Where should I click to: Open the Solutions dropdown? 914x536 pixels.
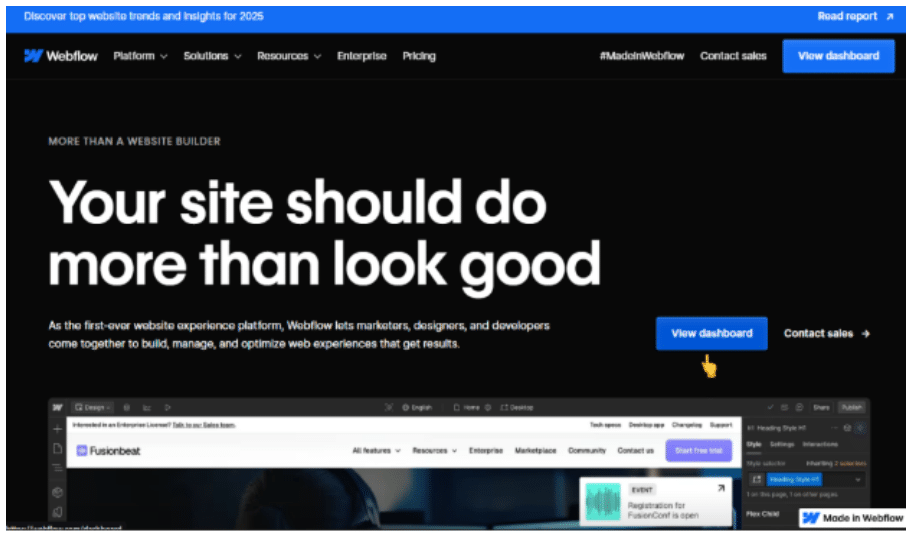(x=212, y=56)
